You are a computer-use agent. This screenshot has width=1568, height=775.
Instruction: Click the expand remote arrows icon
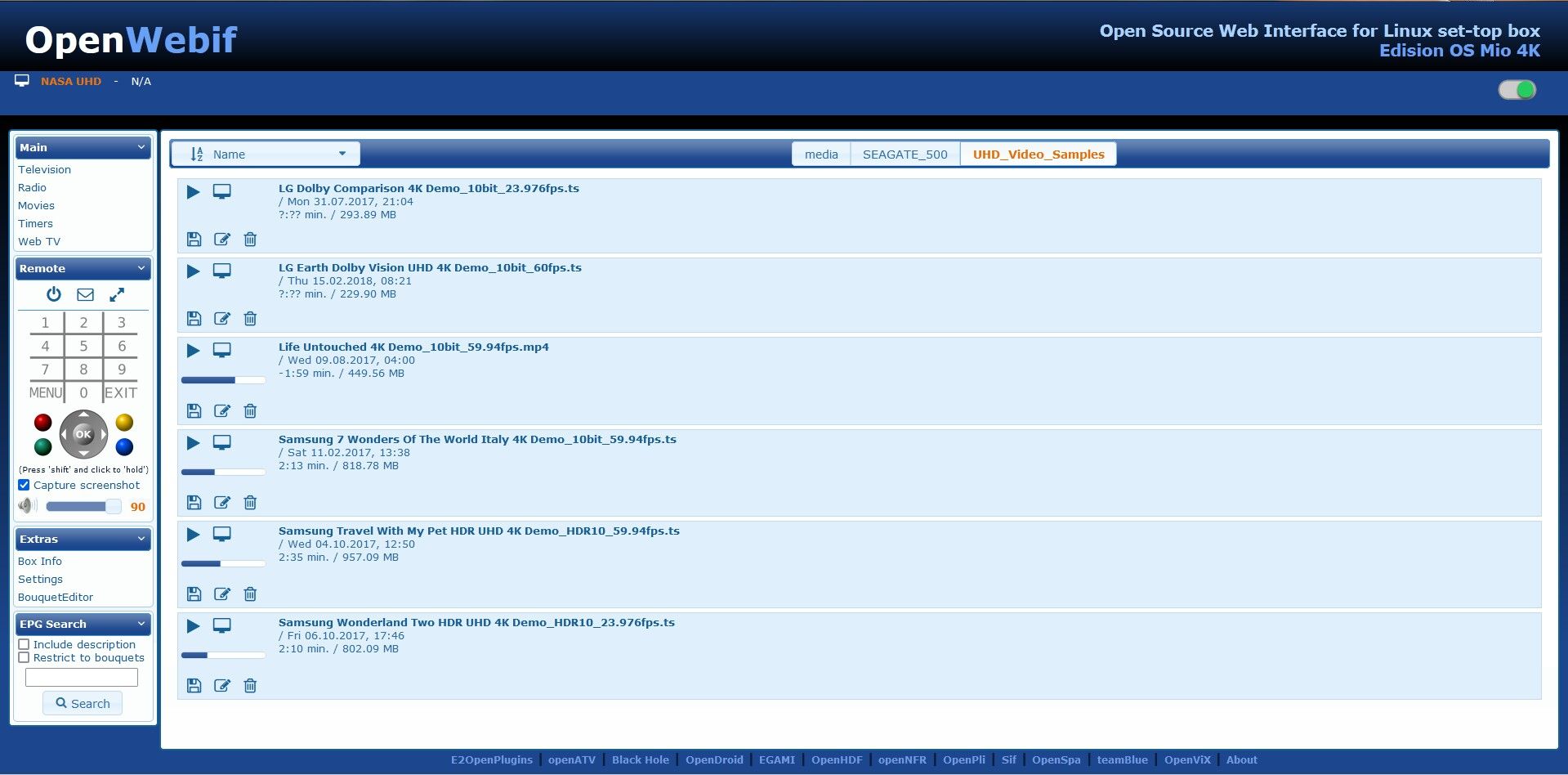[117, 294]
